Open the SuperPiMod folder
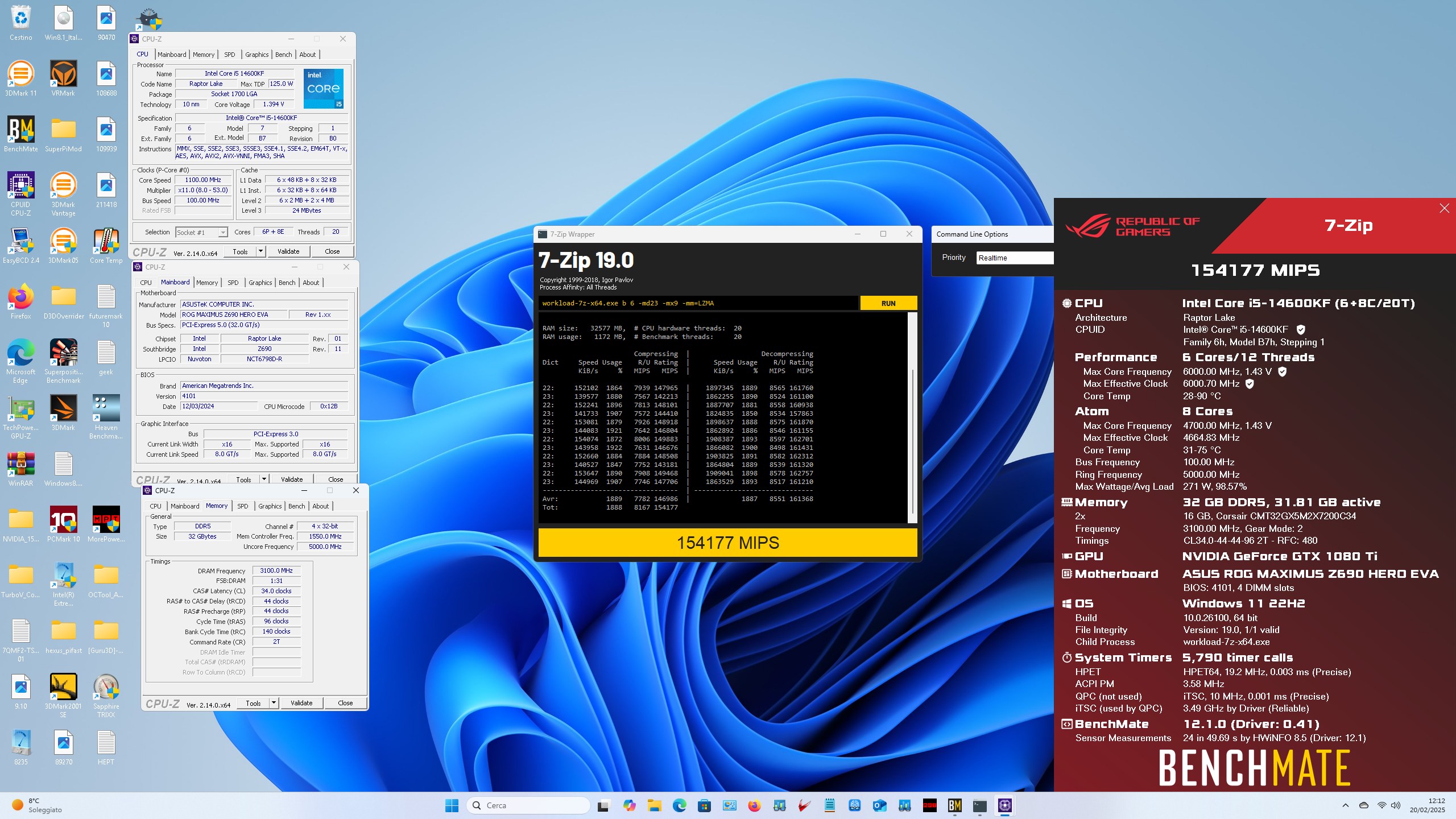Screen dimensions: 1456x819 pyautogui.click(x=63, y=134)
